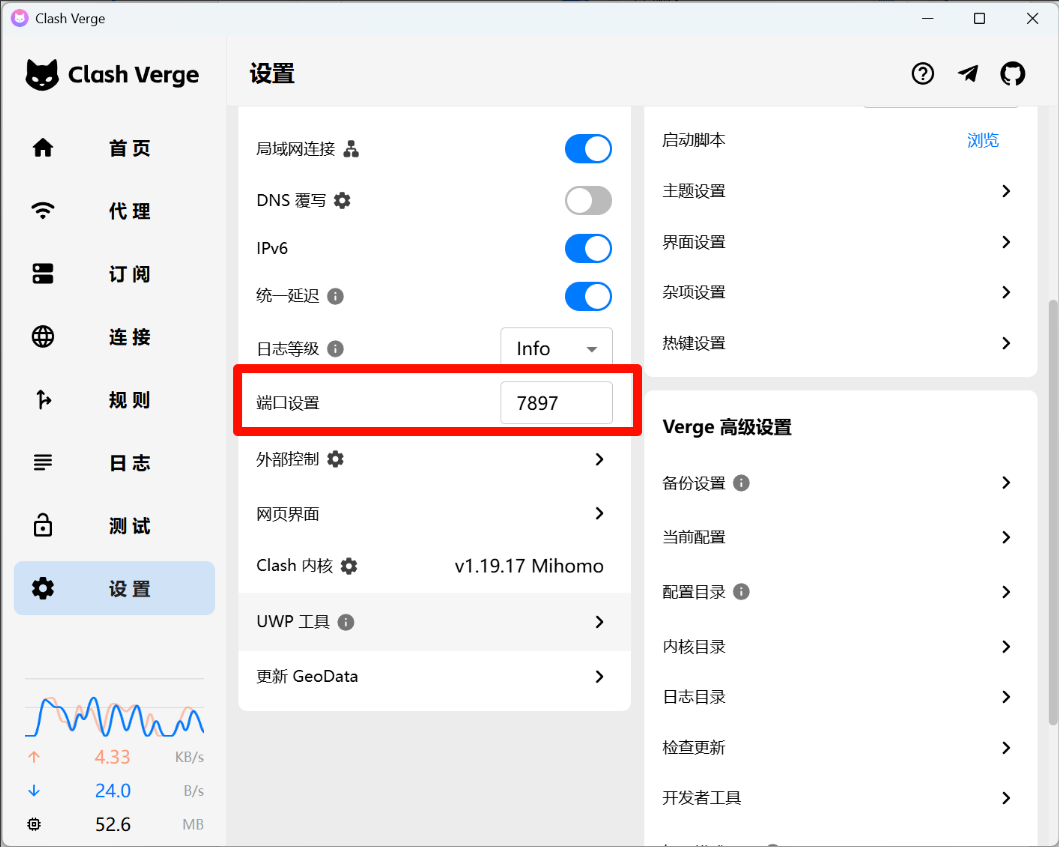Image resolution: width=1059 pixels, height=847 pixels.
Task: Click info icon next to 备份设置
Action: pyautogui.click(x=741, y=483)
